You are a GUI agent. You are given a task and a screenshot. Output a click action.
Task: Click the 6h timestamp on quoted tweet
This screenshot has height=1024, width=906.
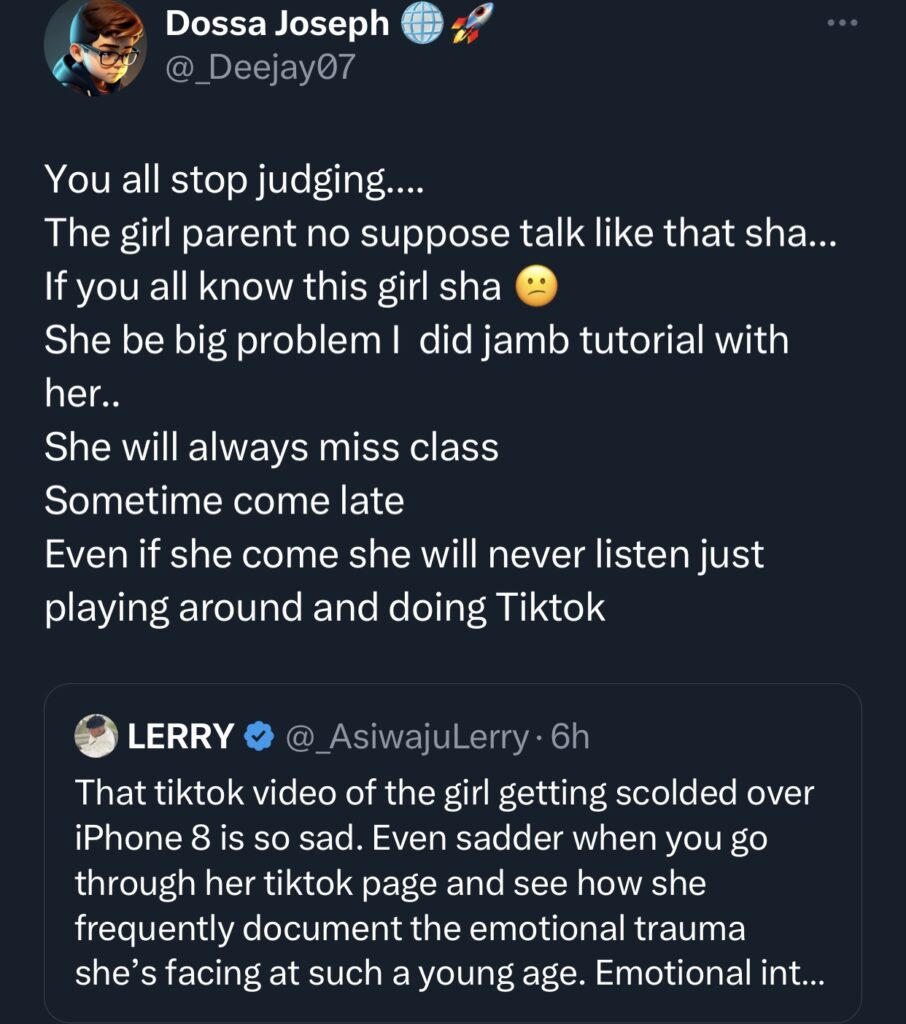coord(570,738)
